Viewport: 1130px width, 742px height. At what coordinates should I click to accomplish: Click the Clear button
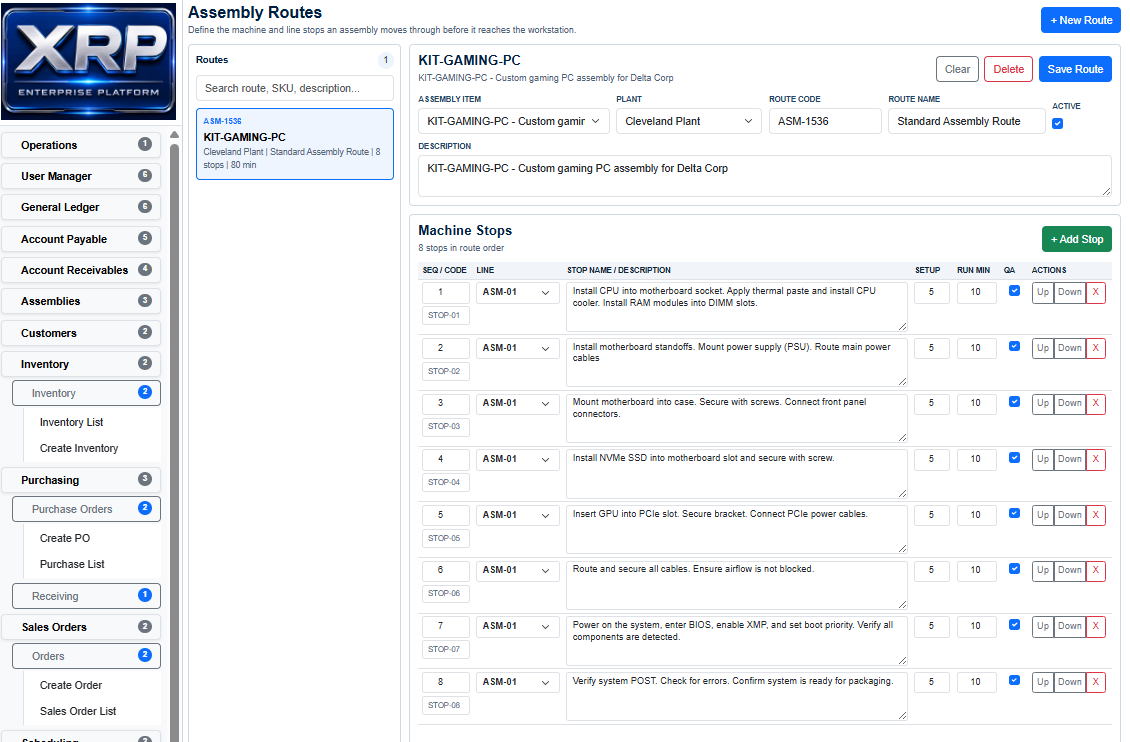click(957, 69)
